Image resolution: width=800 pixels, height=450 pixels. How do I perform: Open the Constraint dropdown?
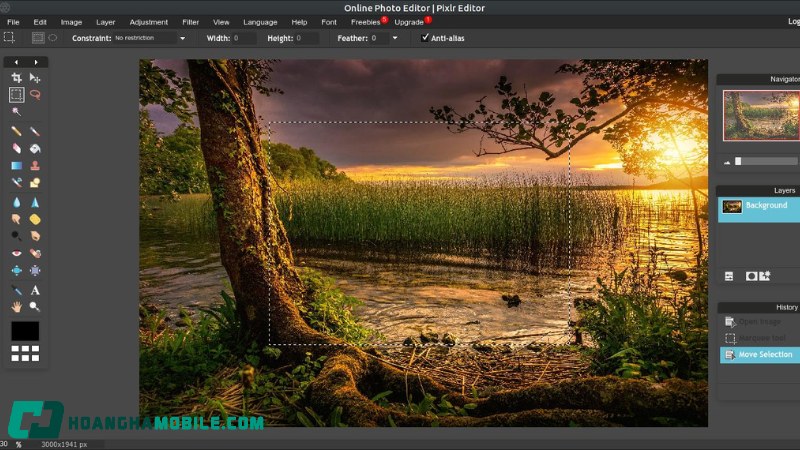click(150, 38)
